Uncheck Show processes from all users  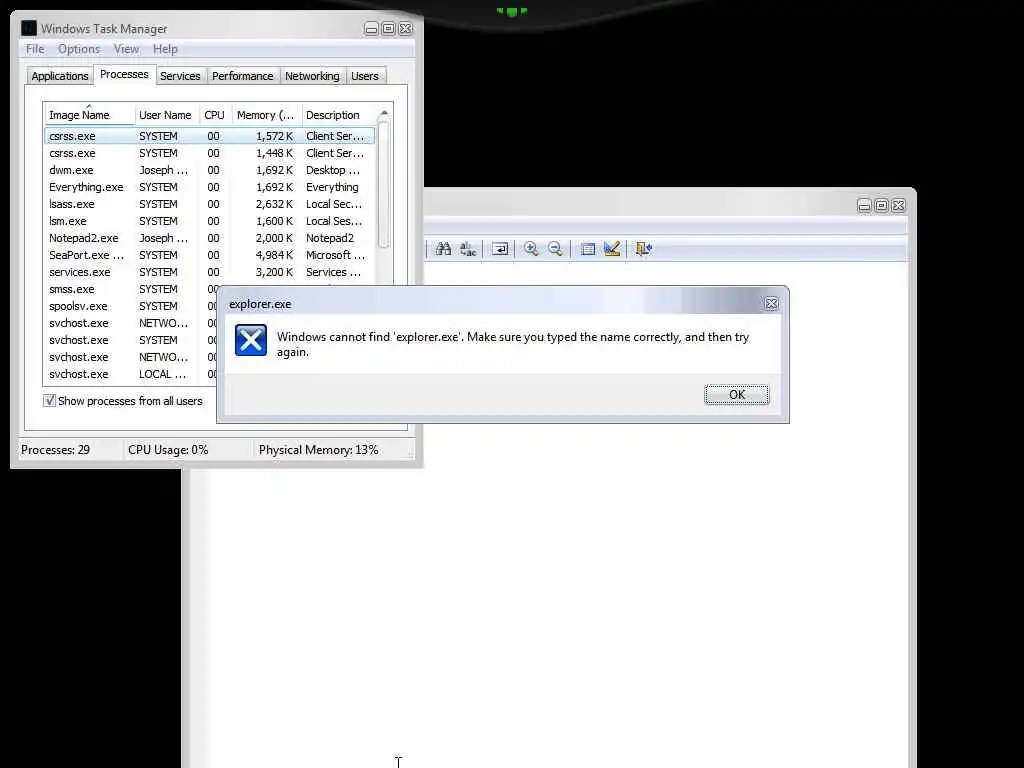[50, 400]
